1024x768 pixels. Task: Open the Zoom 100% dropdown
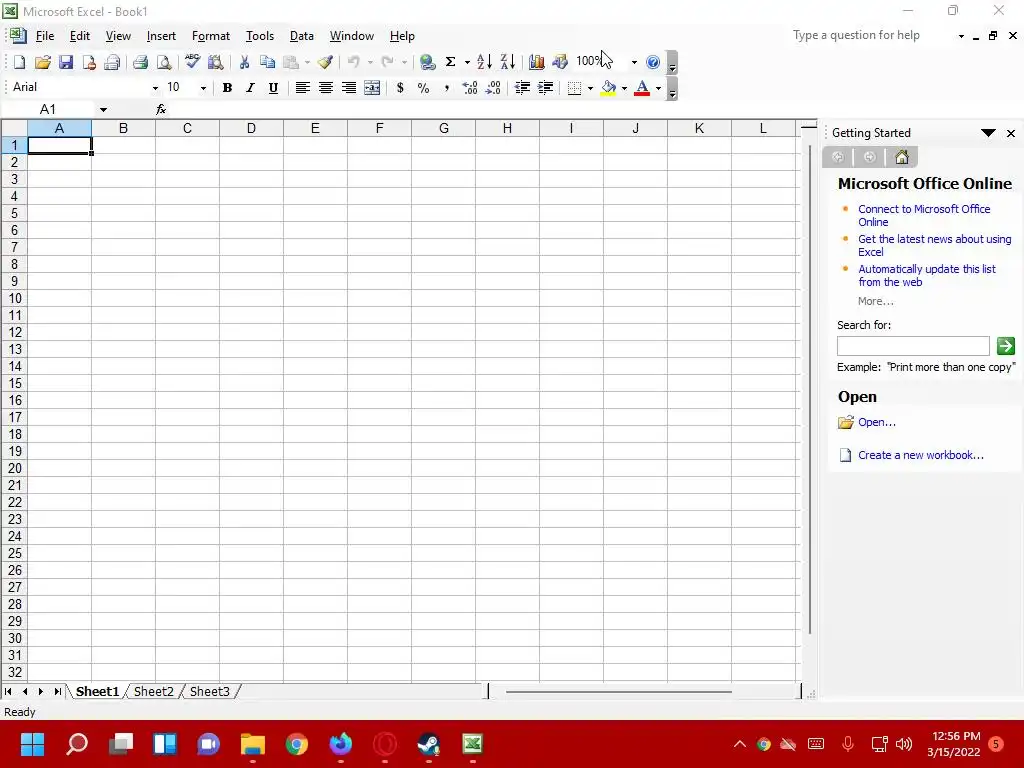[633, 62]
